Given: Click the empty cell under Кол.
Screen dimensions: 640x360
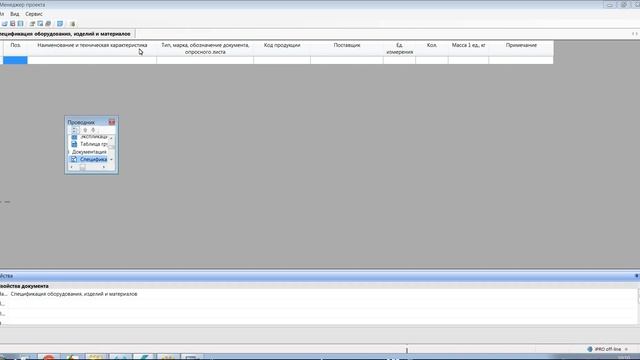Looking at the screenshot, I should 432,60.
